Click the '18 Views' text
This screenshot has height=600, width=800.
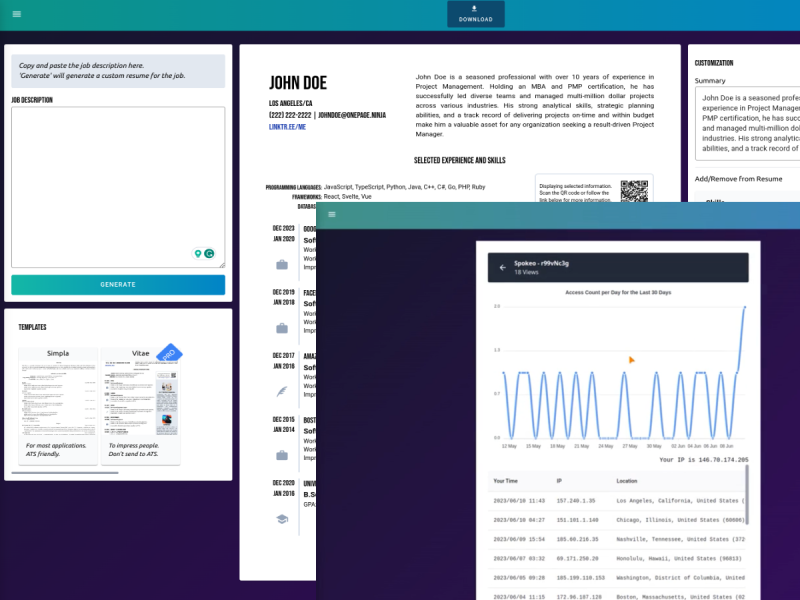[526, 272]
